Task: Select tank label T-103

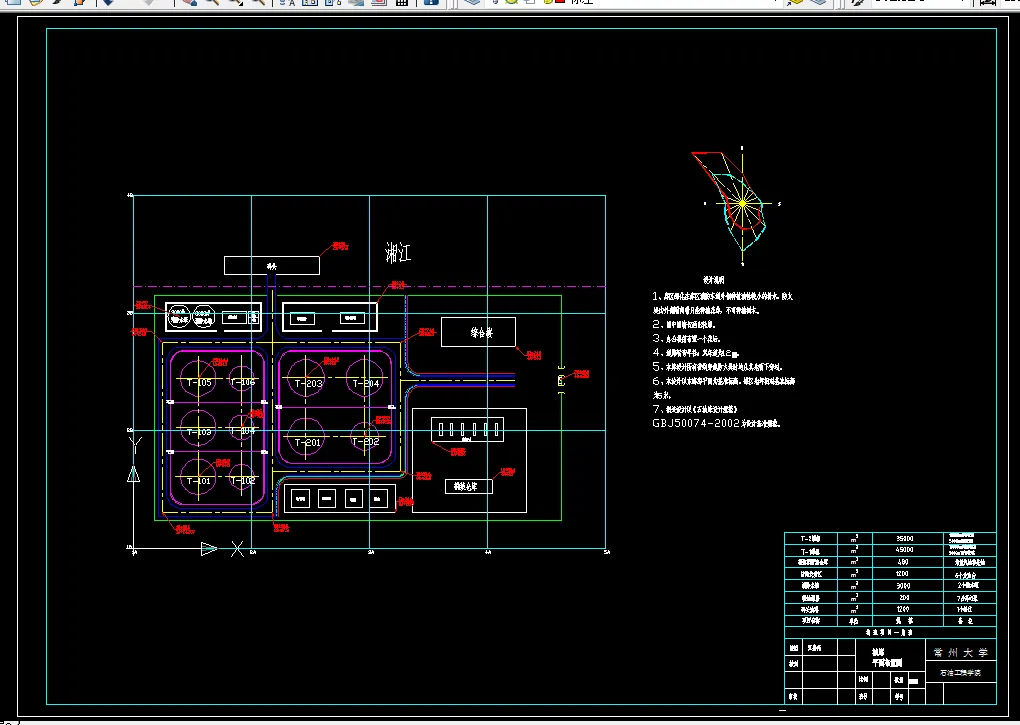Action: 199,432
